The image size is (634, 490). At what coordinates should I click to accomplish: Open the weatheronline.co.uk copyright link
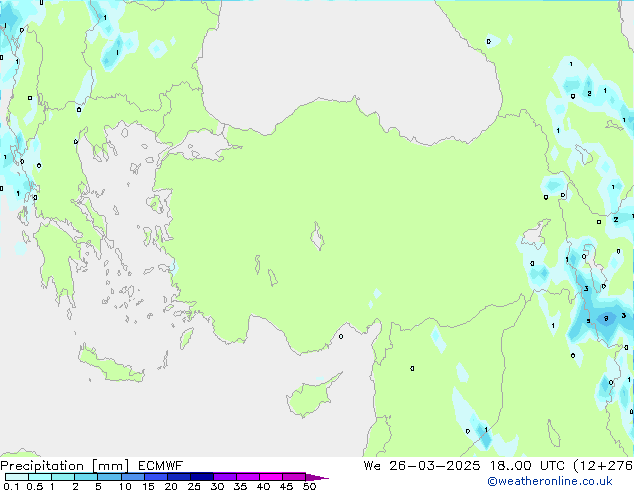tap(550, 481)
